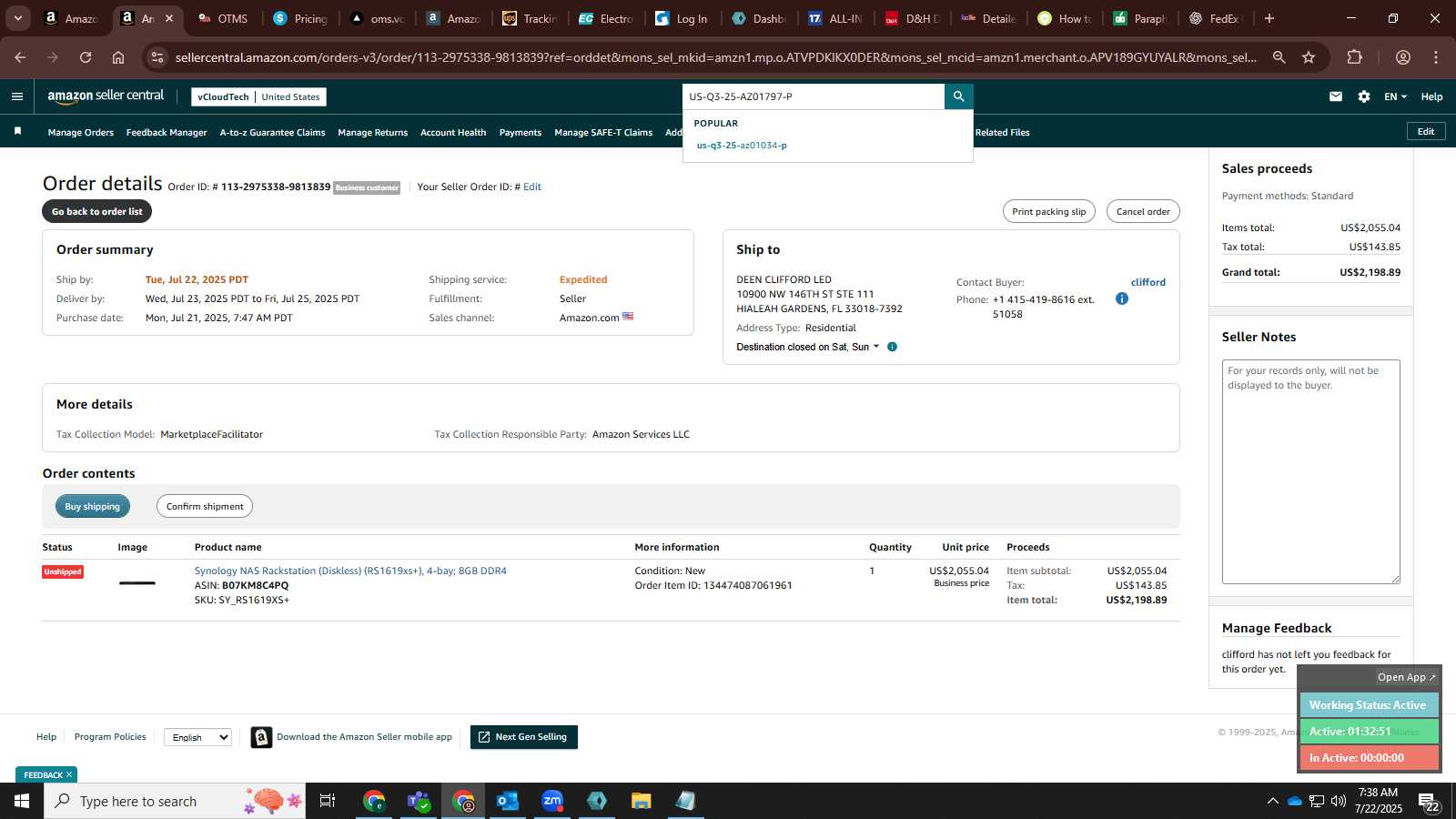1456x819 pixels.
Task: Click the browser home button
Action: pyautogui.click(x=118, y=57)
